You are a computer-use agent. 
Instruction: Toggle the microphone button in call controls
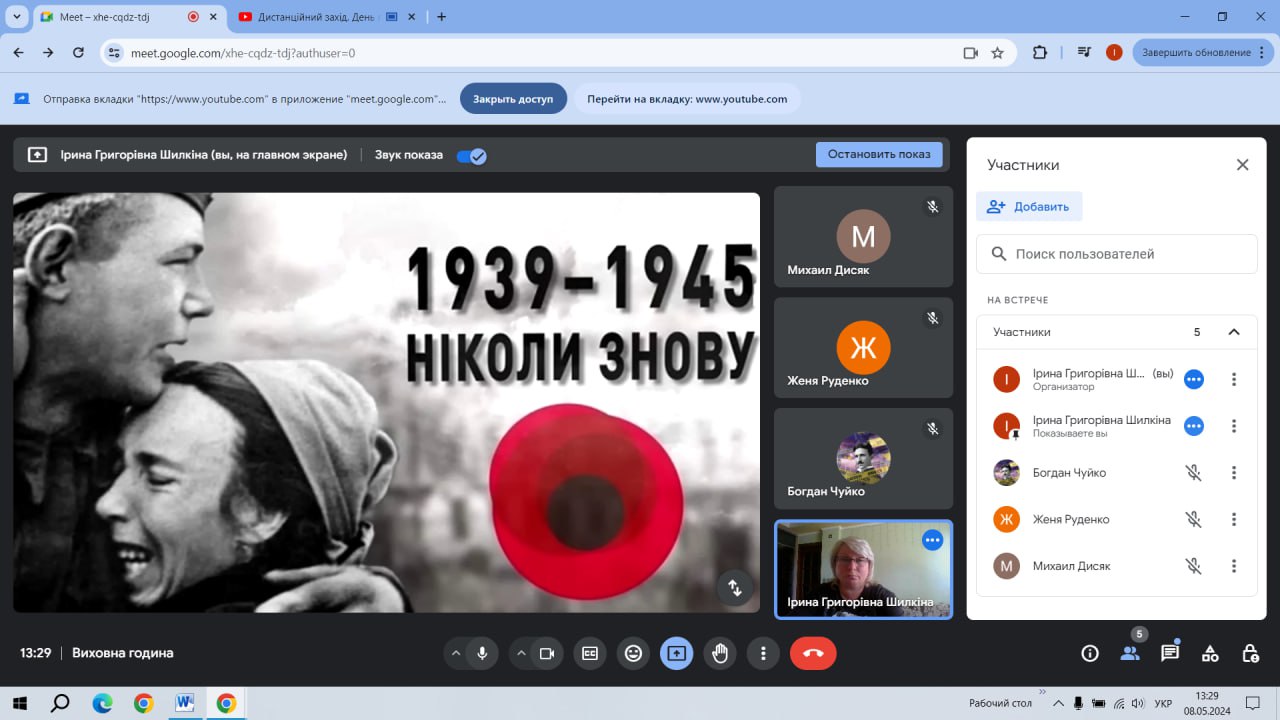[x=482, y=653]
